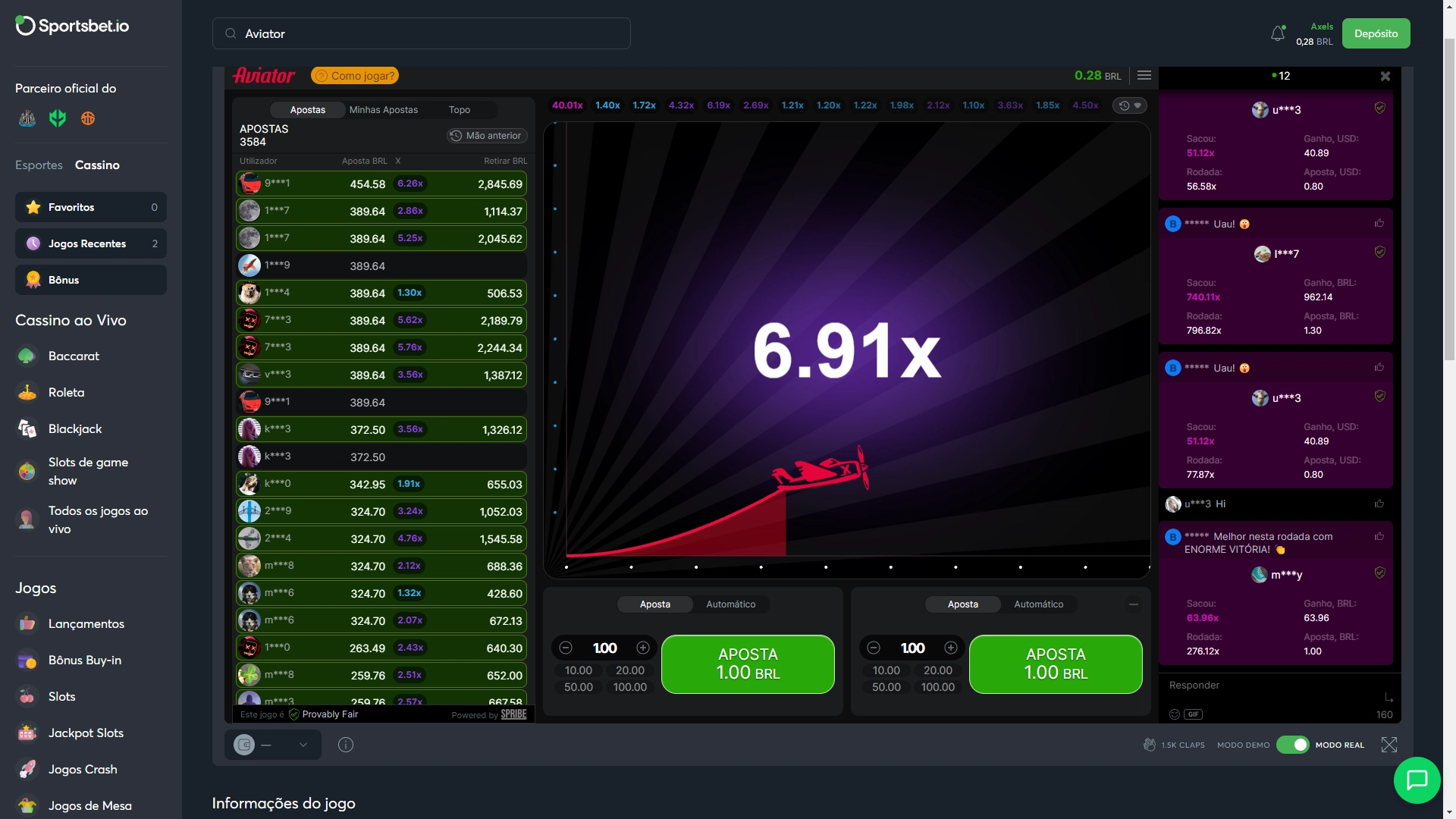
Task: Close the chat panel
Action: (1385, 76)
